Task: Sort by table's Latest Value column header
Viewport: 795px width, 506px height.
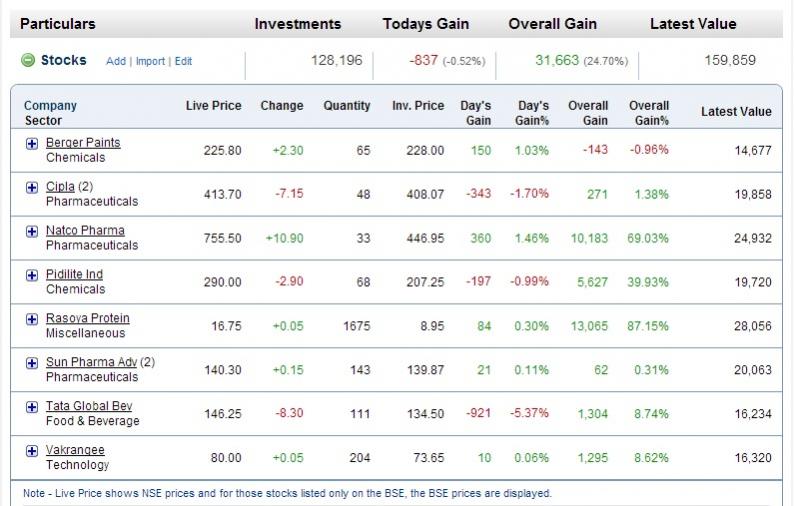Action: point(736,112)
